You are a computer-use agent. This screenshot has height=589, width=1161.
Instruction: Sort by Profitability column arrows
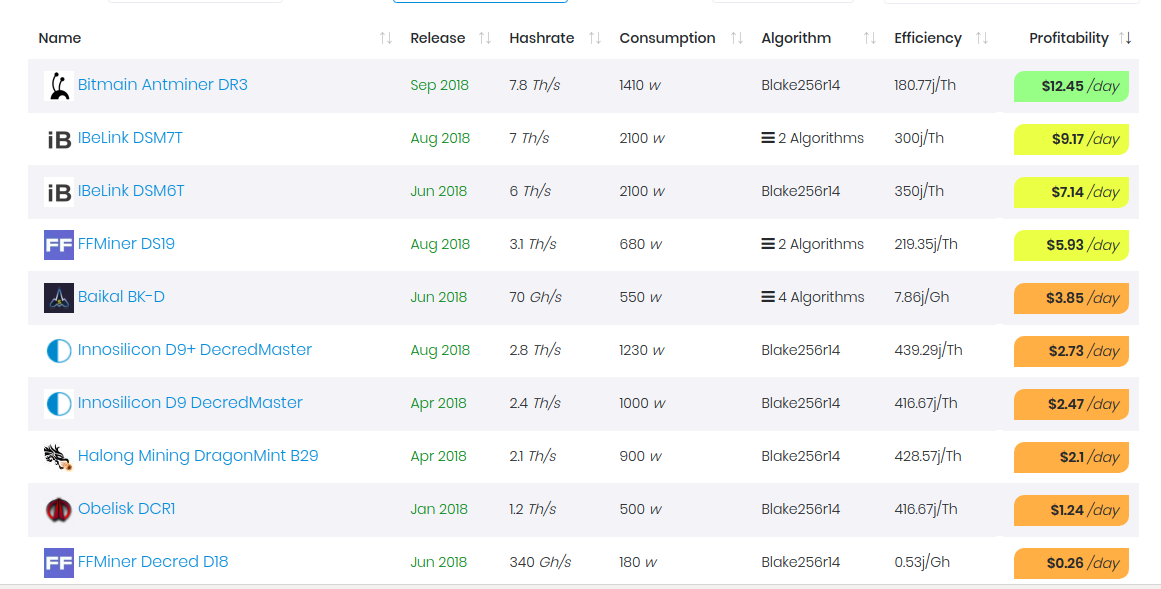(1125, 38)
